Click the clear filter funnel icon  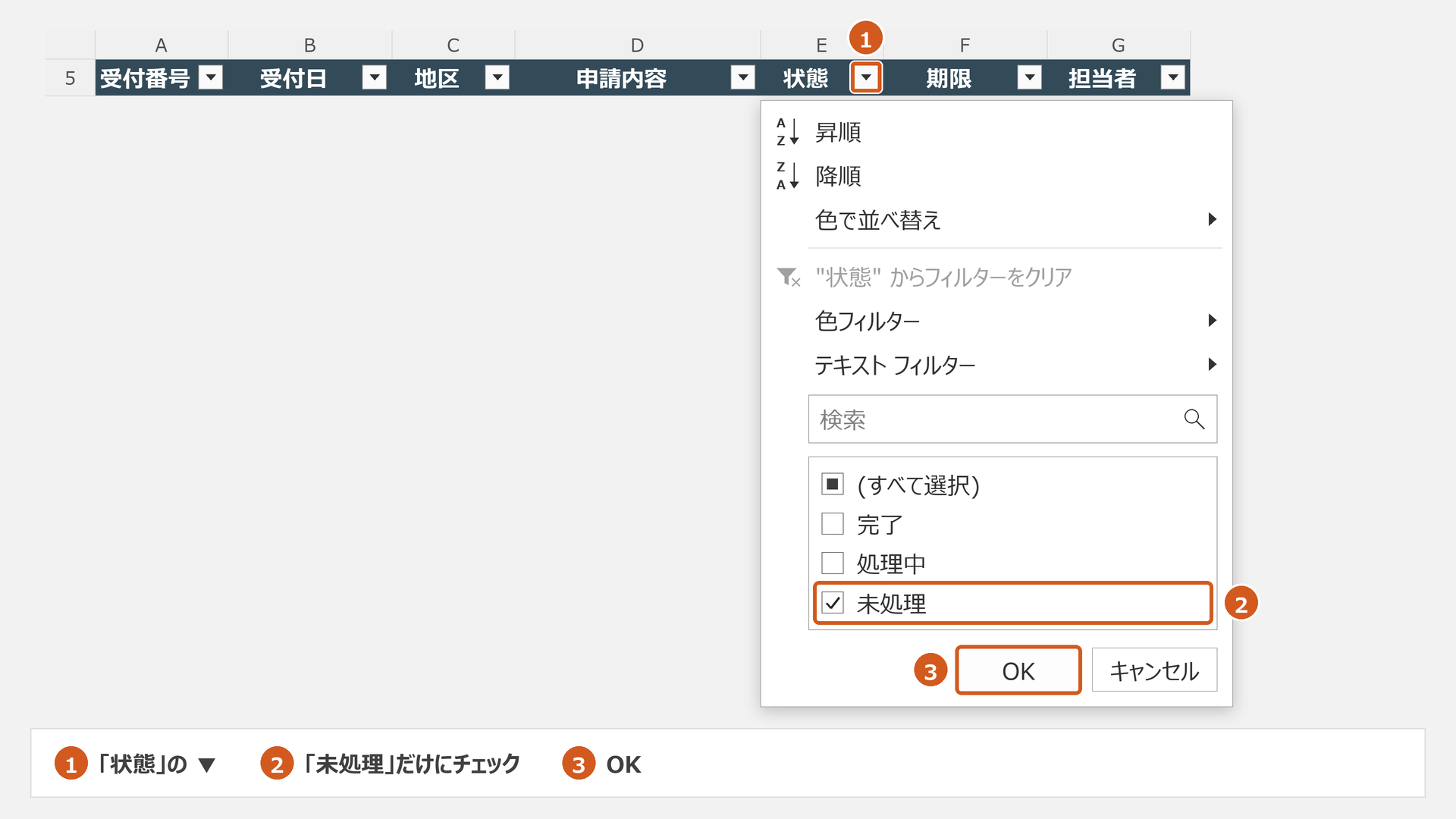(789, 277)
